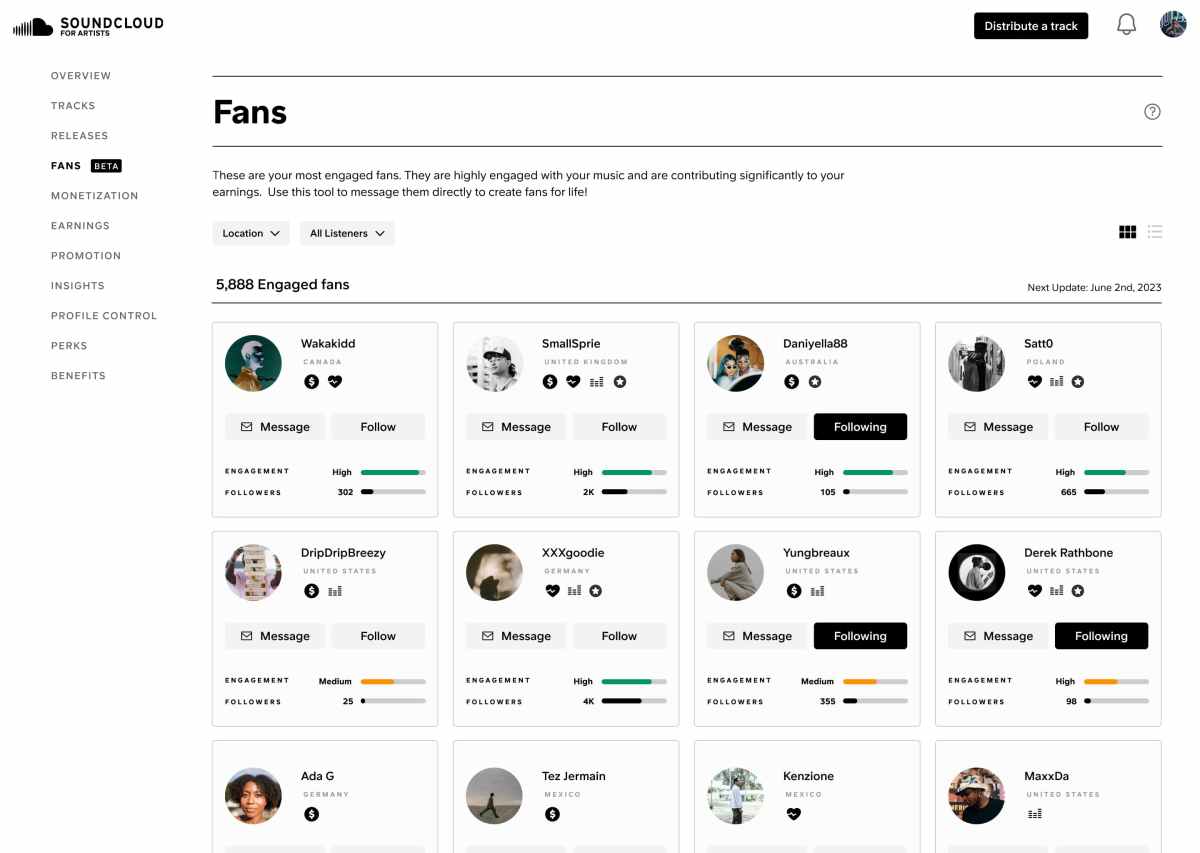Click the equalizer listening icon on XXXgoodie's card
The width and height of the screenshot is (1200, 853).
(573, 590)
